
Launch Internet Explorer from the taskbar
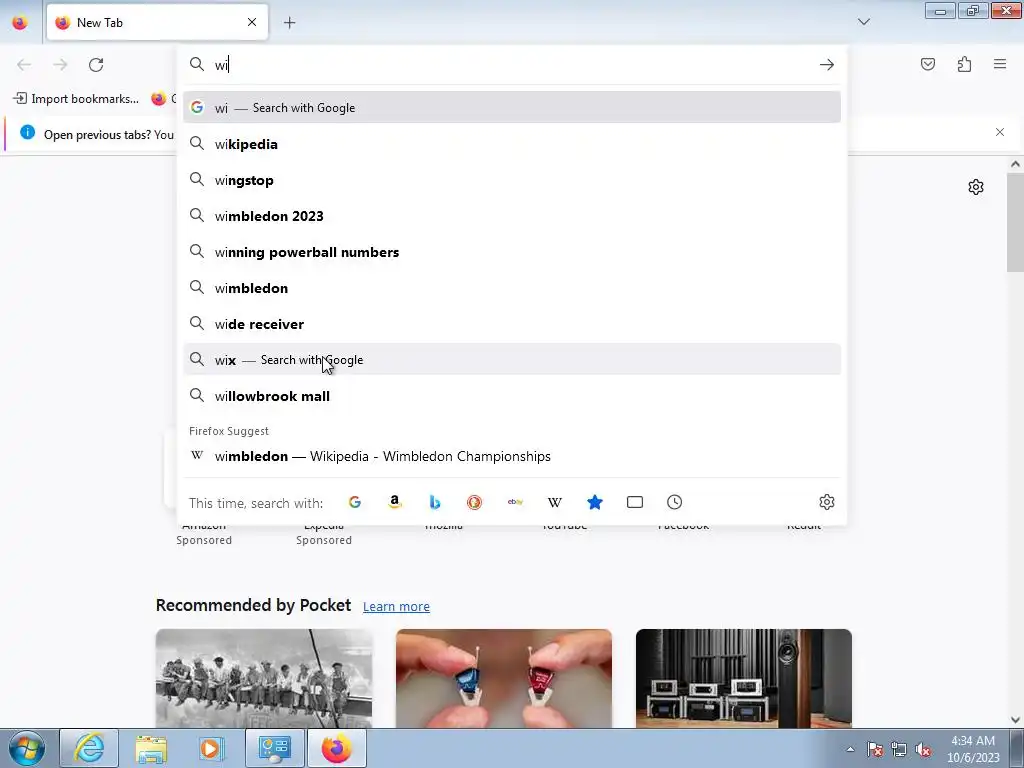tap(89, 748)
